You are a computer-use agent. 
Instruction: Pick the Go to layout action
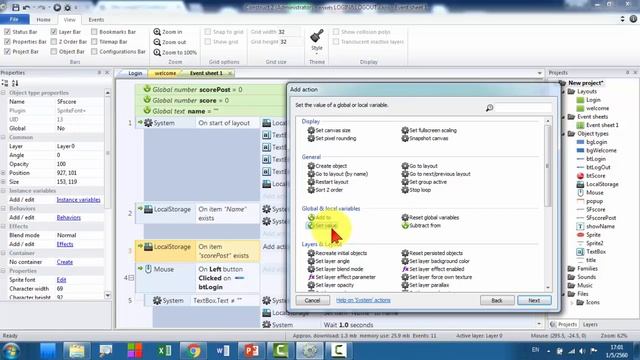click(x=420, y=166)
